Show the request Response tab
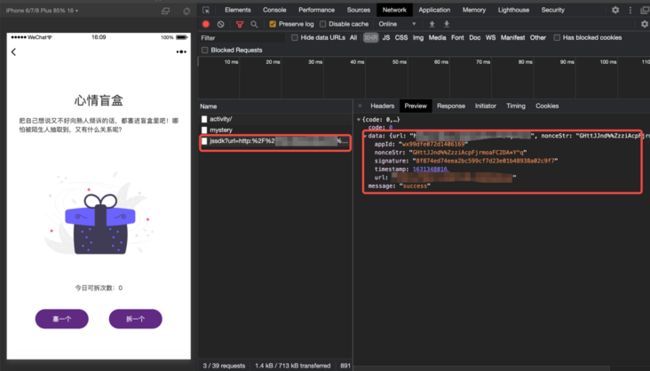650x371 pixels. coord(451,106)
